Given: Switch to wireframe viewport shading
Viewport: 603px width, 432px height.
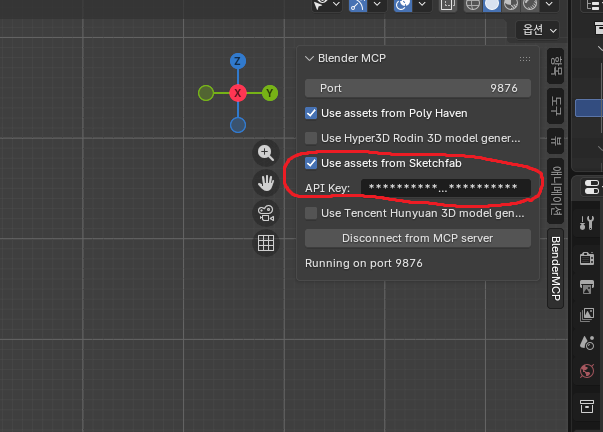Looking at the screenshot, I should [x=473, y=4].
